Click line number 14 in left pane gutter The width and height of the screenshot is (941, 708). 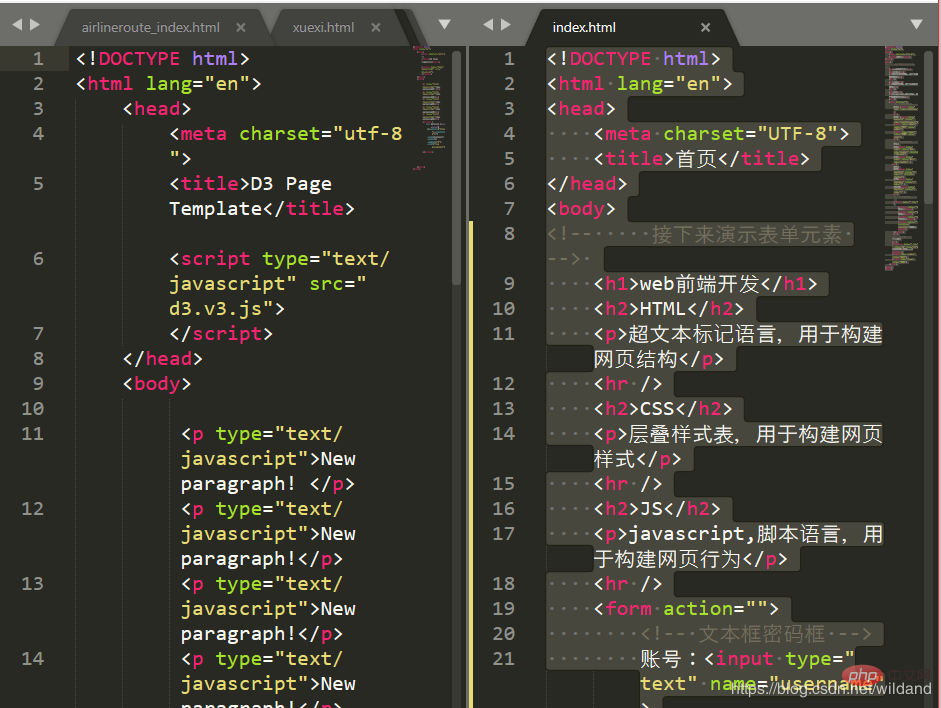(x=33, y=659)
